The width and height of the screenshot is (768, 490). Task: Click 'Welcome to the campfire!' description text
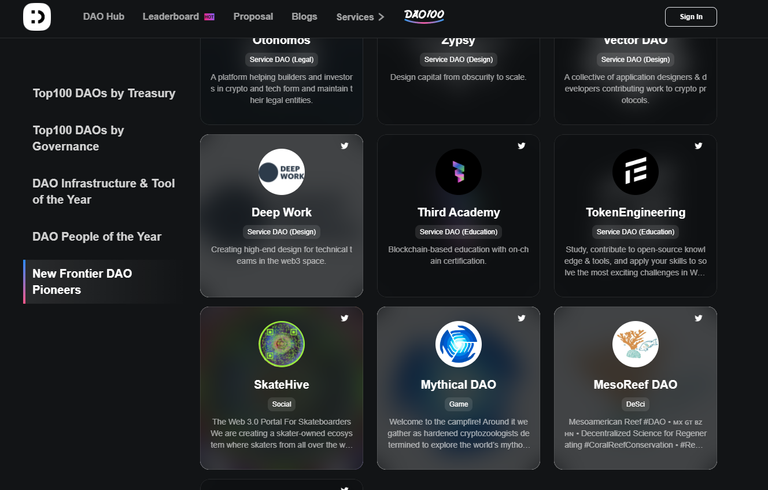point(458,433)
